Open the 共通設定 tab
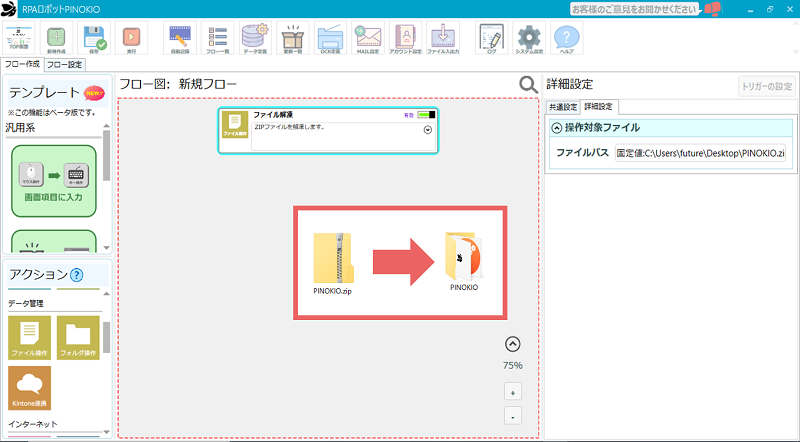 pos(563,107)
